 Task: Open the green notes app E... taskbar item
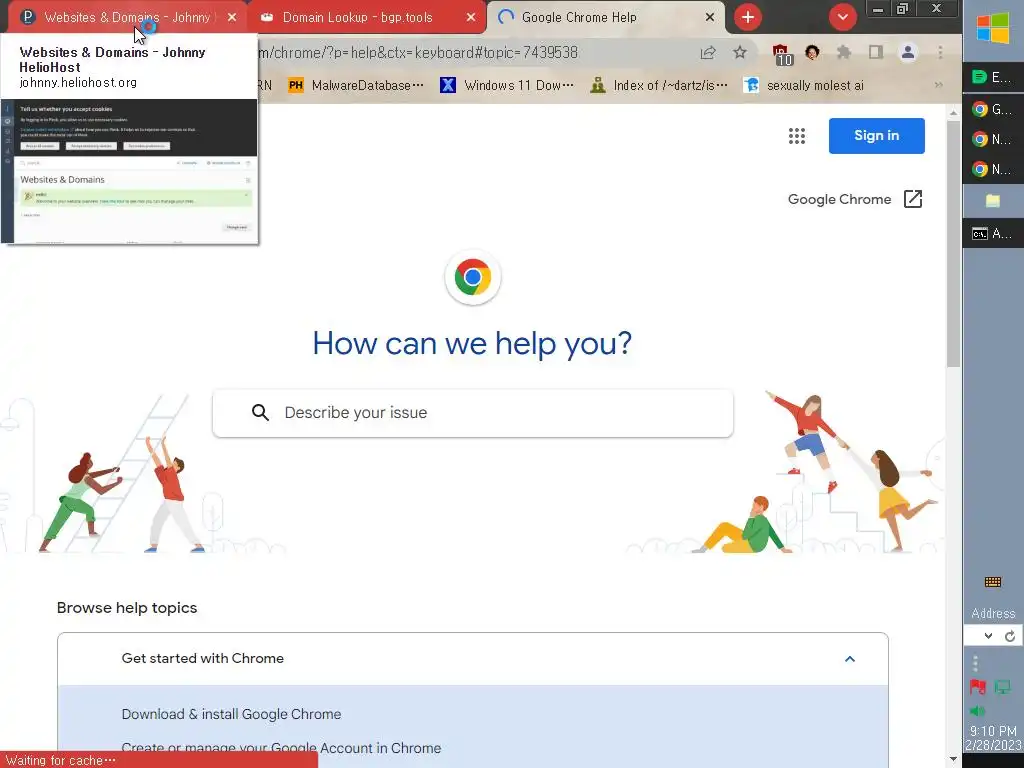[993, 77]
